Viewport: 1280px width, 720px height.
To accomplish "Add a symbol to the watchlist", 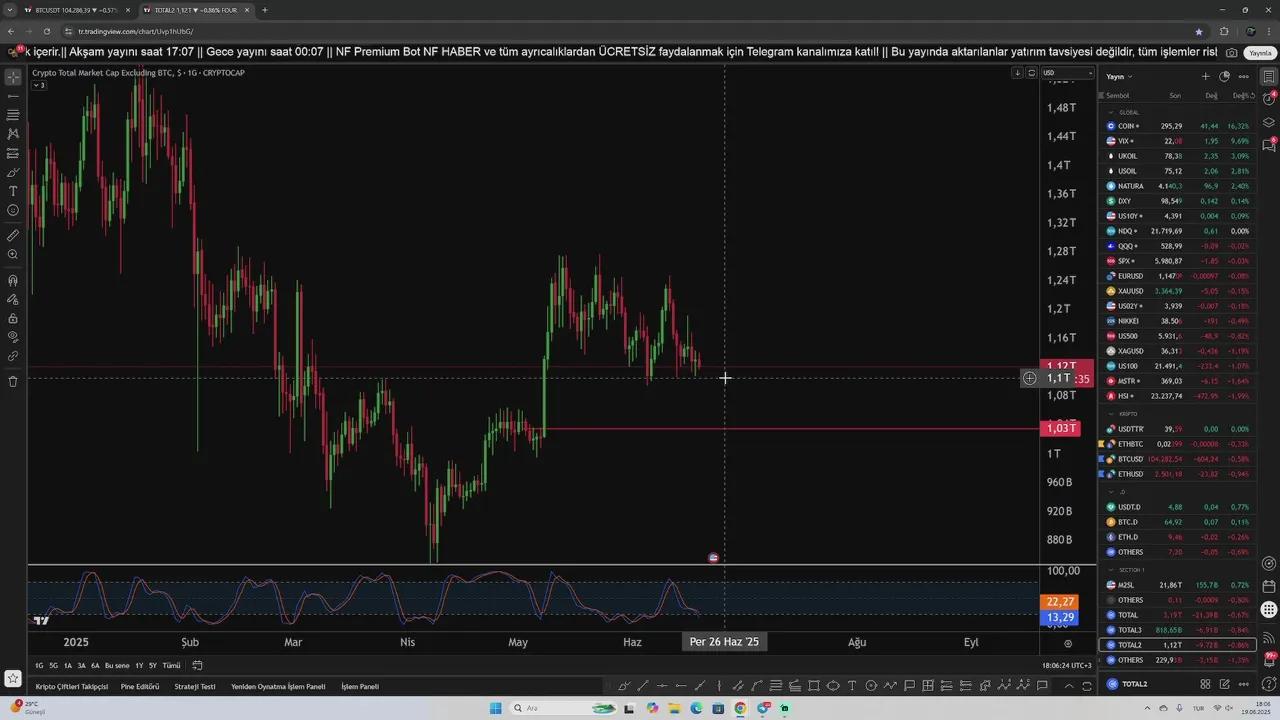I will (x=1205, y=76).
